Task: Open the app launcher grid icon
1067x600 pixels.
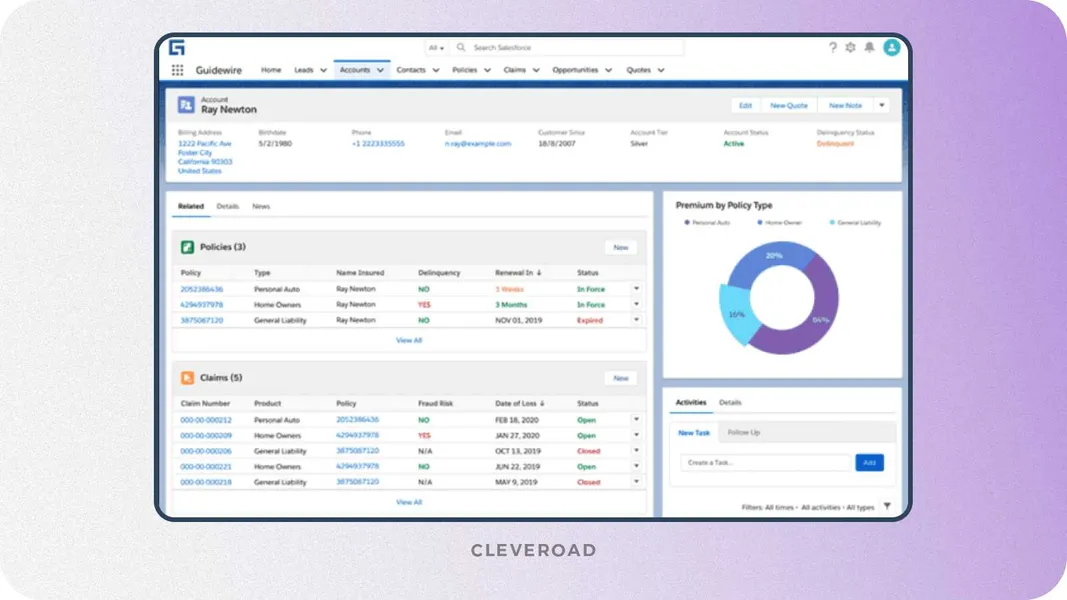Action: click(178, 70)
